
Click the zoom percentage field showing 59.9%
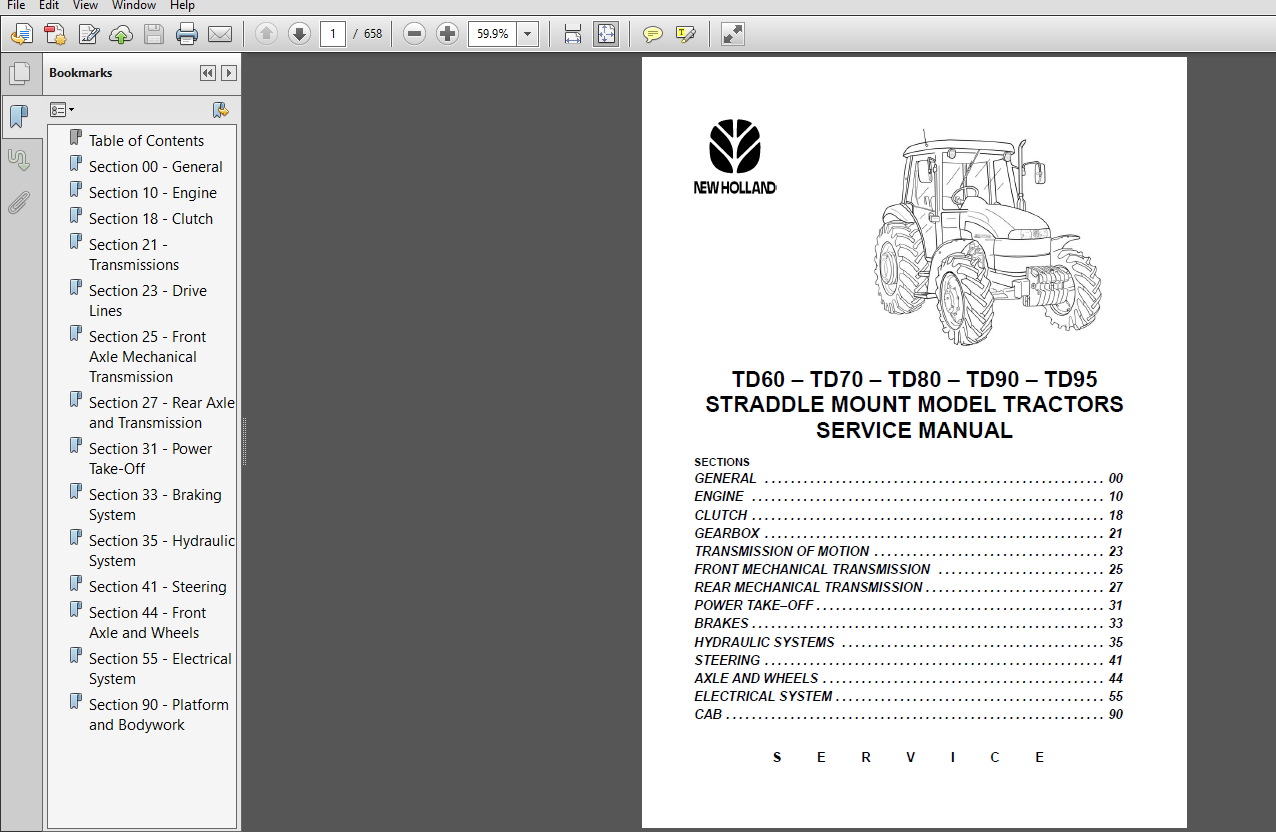pos(493,34)
